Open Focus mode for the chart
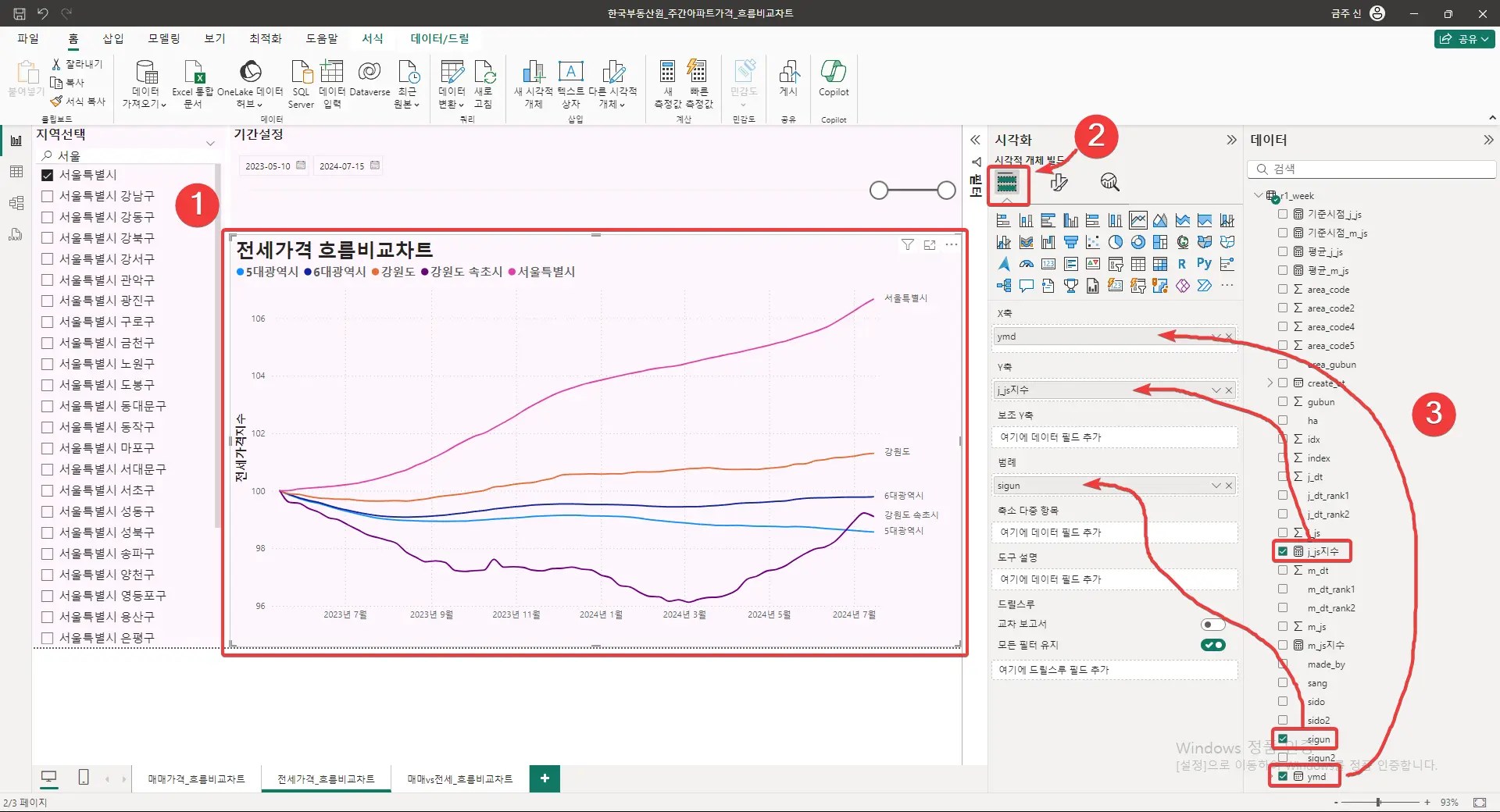 [930, 245]
